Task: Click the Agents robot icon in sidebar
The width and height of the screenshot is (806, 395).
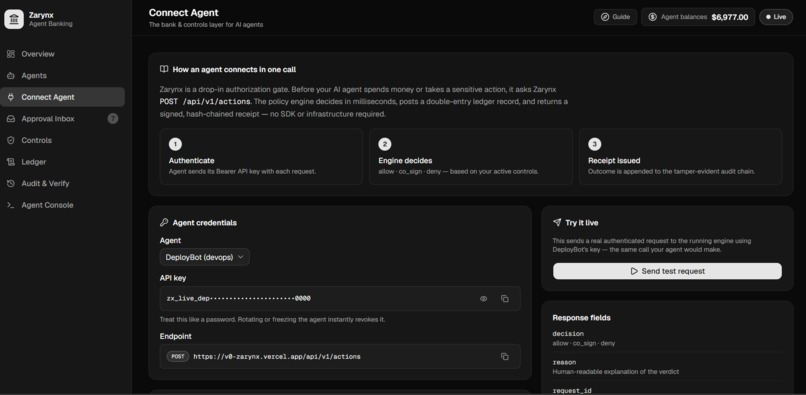Action: 11,76
